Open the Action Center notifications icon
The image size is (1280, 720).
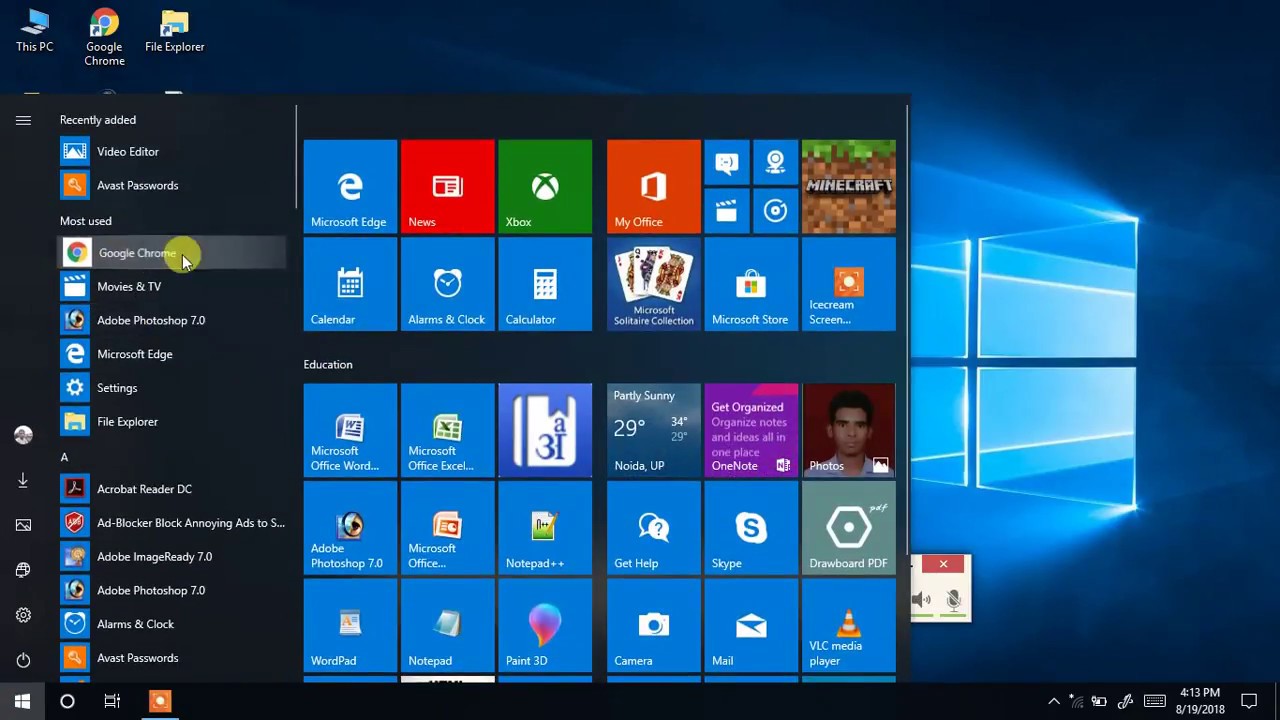(1249, 701)
